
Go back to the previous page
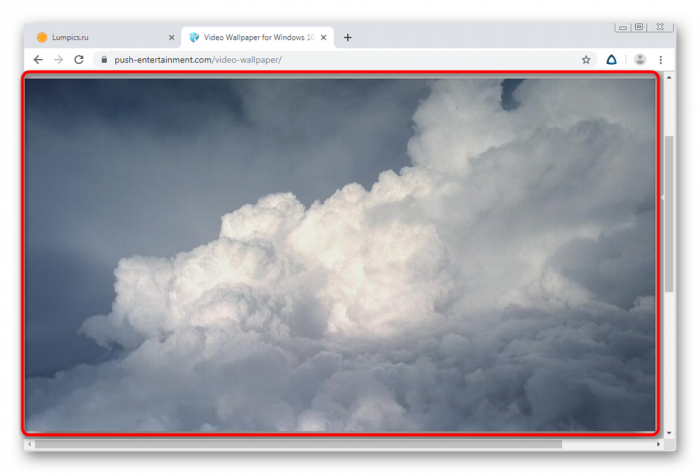point(38,59)
